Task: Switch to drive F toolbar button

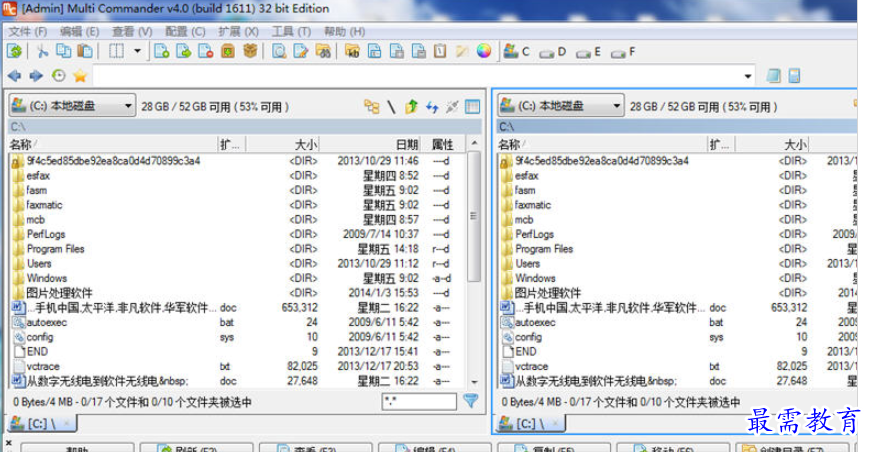Action: point(623,52)
